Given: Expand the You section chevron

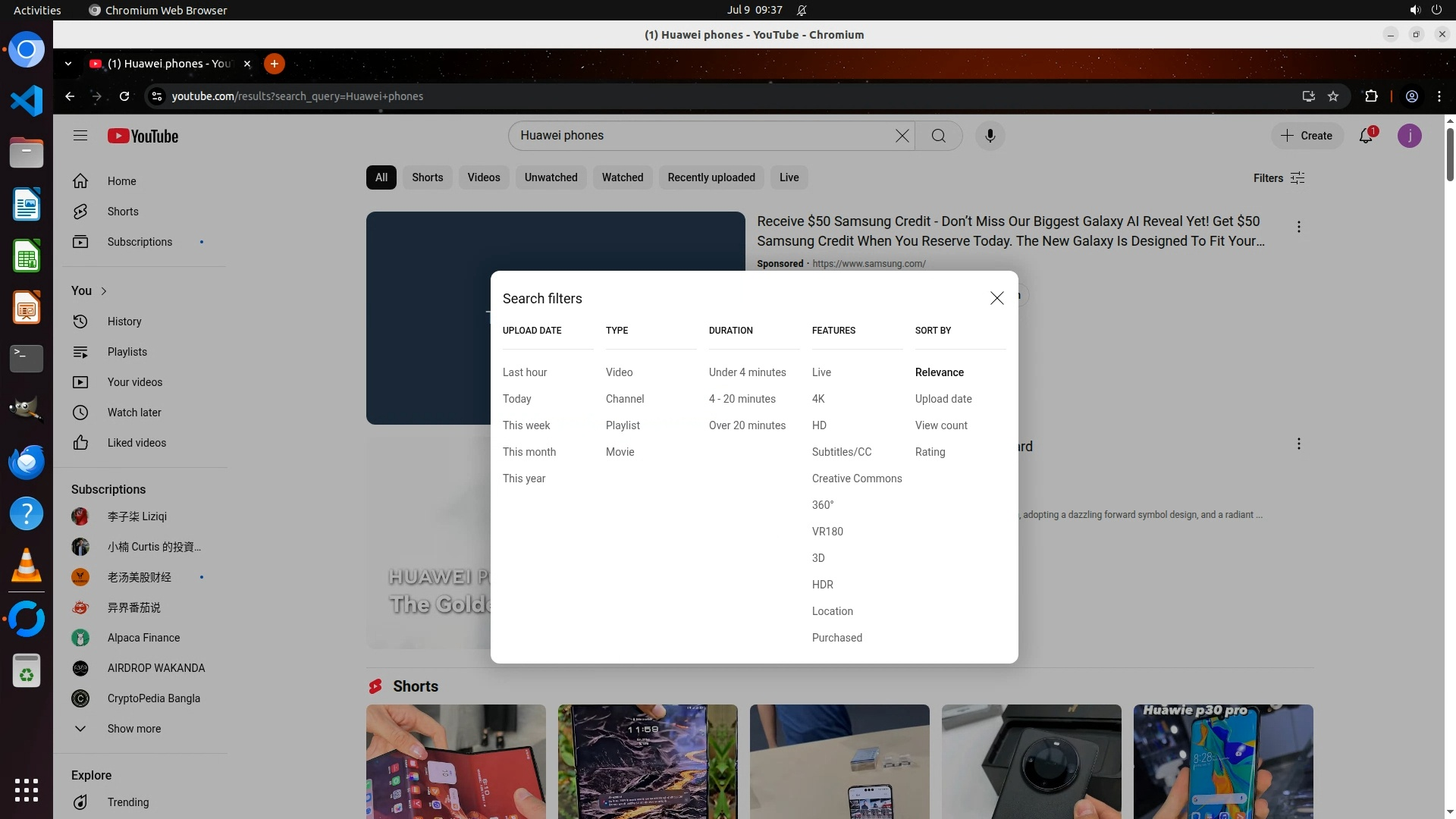Looking at the screenshot, I should click(x=104, y=291).
